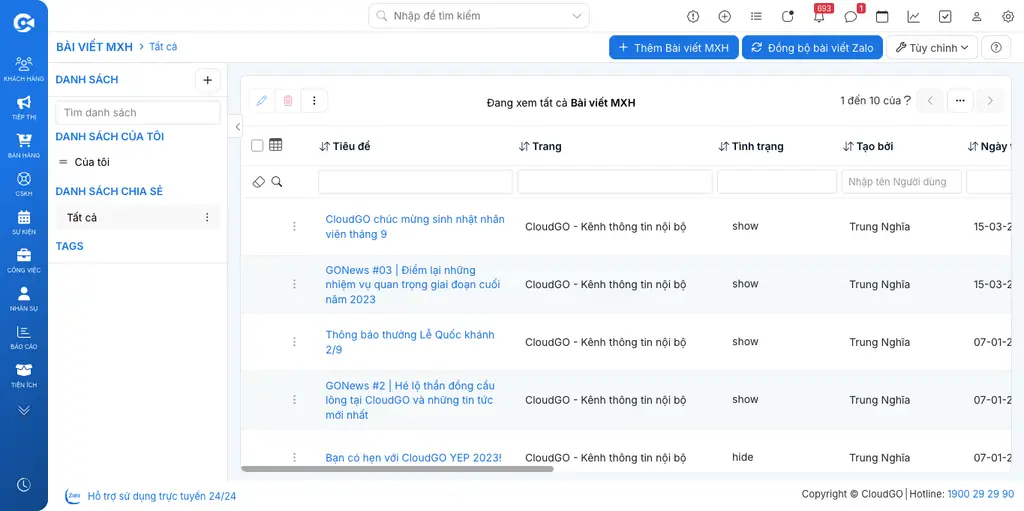Focus the Nhập tên Người dùng filter
The image size is (1024, 511).
[x=902, y=182]
